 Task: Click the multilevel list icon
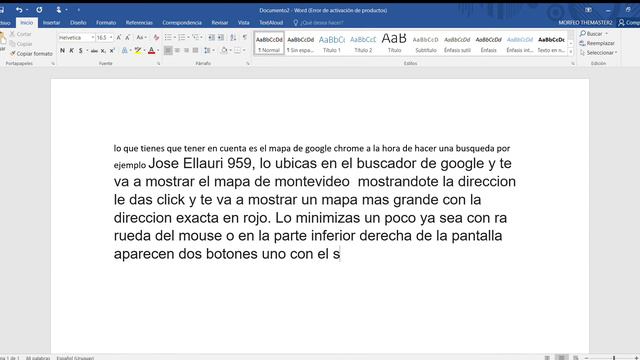click(196, 38)
